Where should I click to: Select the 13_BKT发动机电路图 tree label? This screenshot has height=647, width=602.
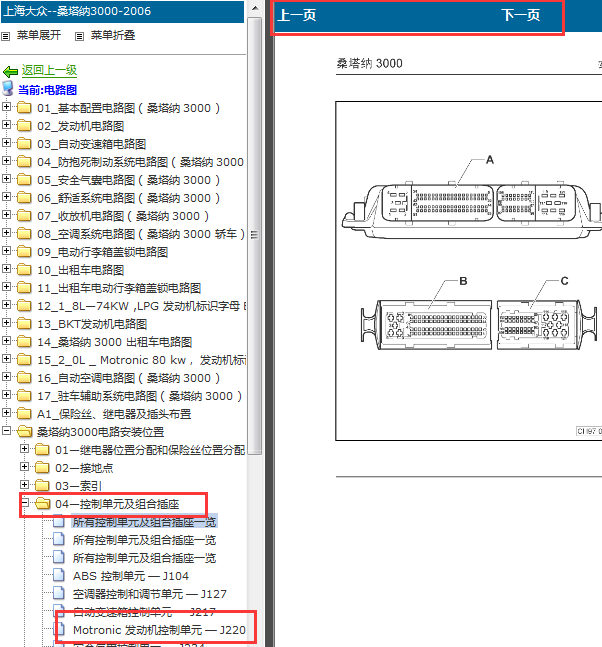pos(92,324)
